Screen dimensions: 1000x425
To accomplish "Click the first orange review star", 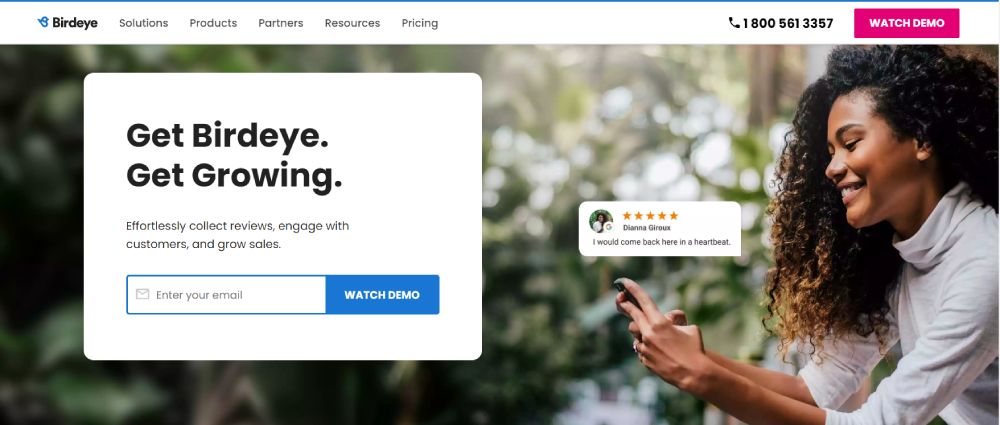I will tap(627, 216).
